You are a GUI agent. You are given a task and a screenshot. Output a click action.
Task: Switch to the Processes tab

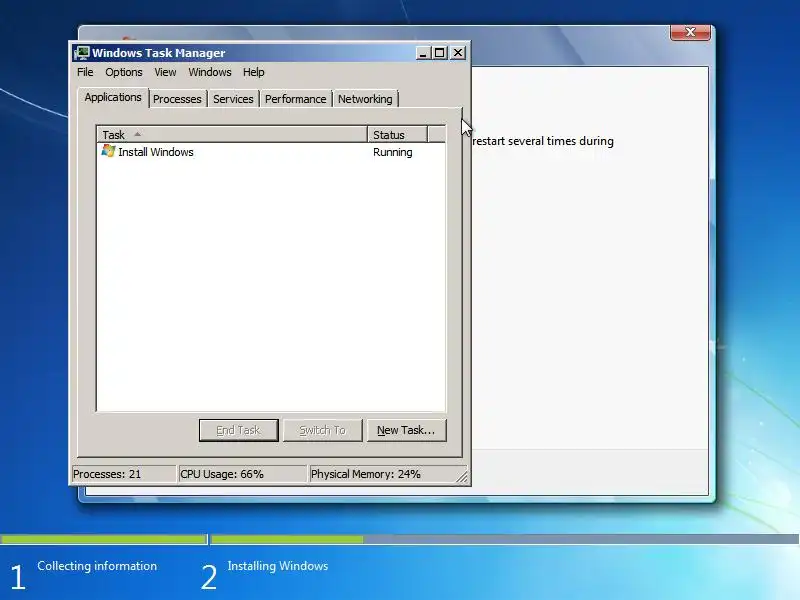(x=177, y=99)
